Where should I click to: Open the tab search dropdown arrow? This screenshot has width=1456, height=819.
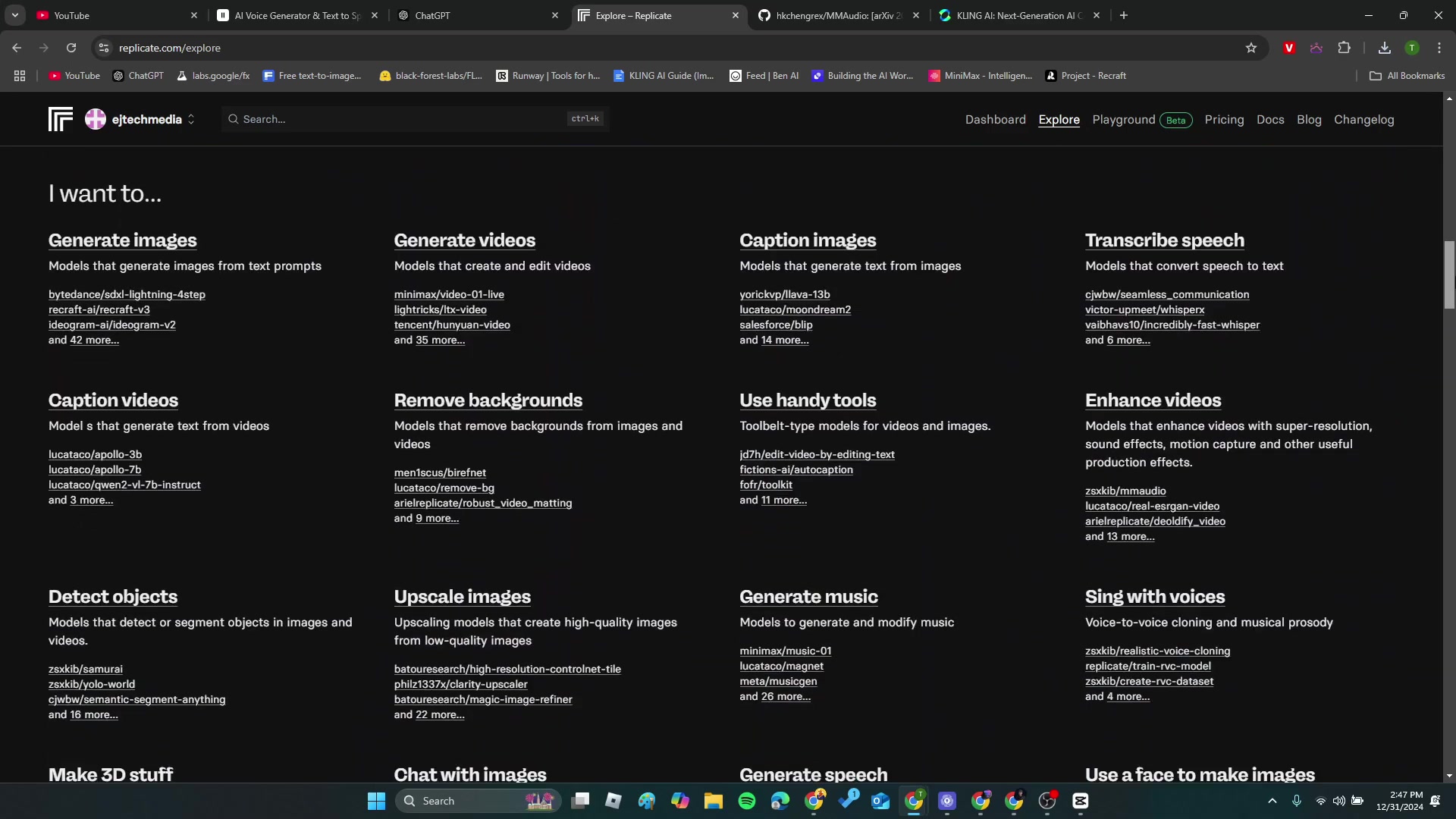pos(15,15)
